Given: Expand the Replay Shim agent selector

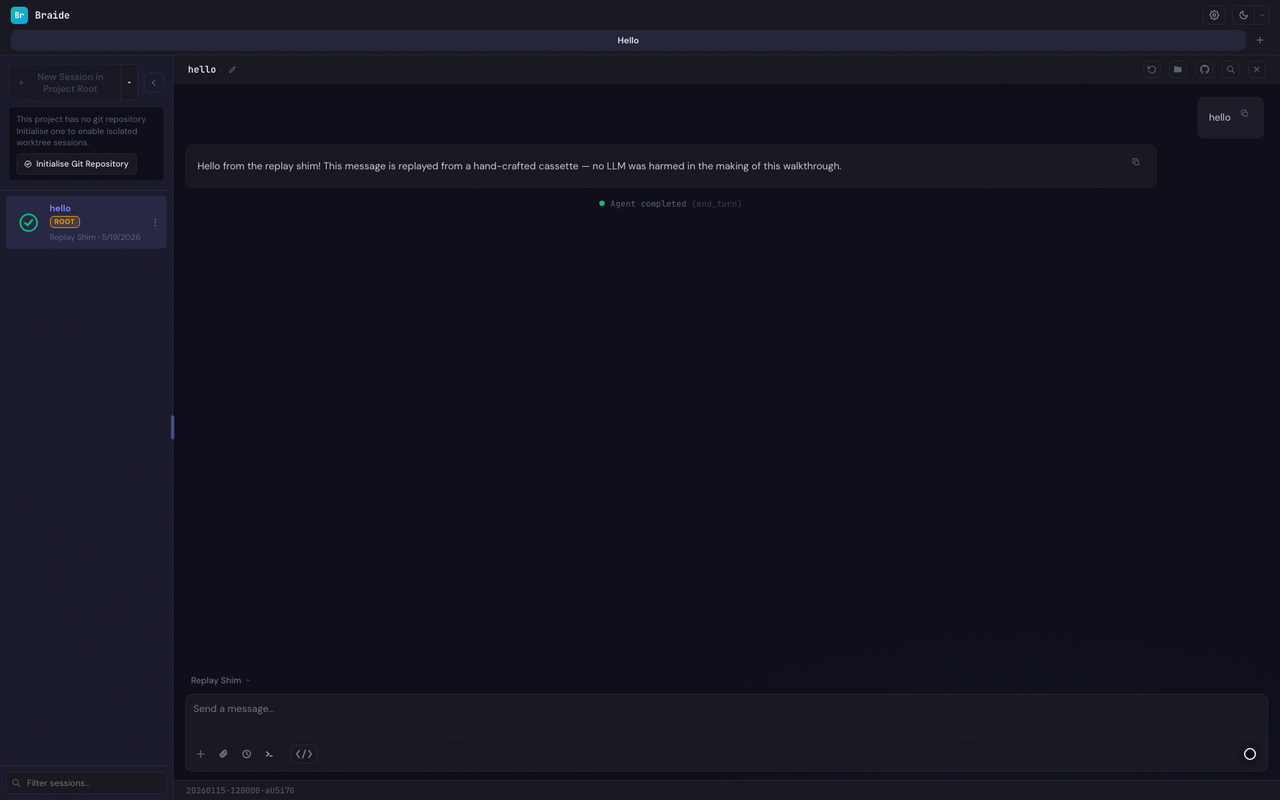Looking at the screenshot, I should click(220, 680).
